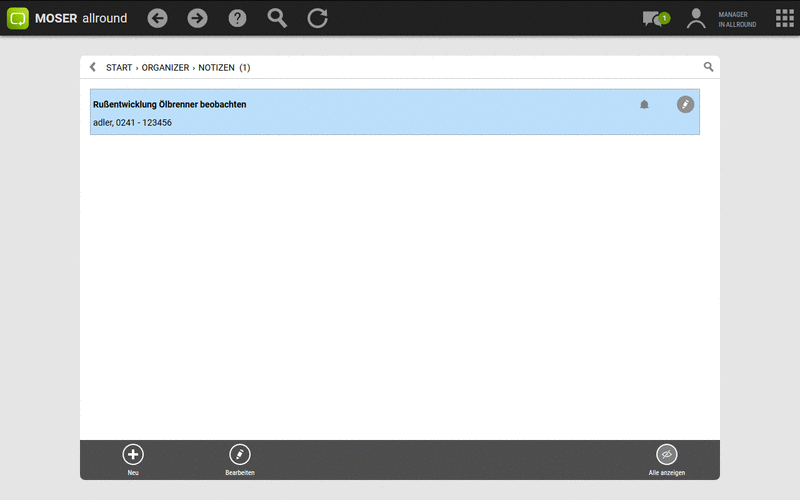Go to START breadcrumb
This screenshot has height=500, width=800.
click(119, 67)
